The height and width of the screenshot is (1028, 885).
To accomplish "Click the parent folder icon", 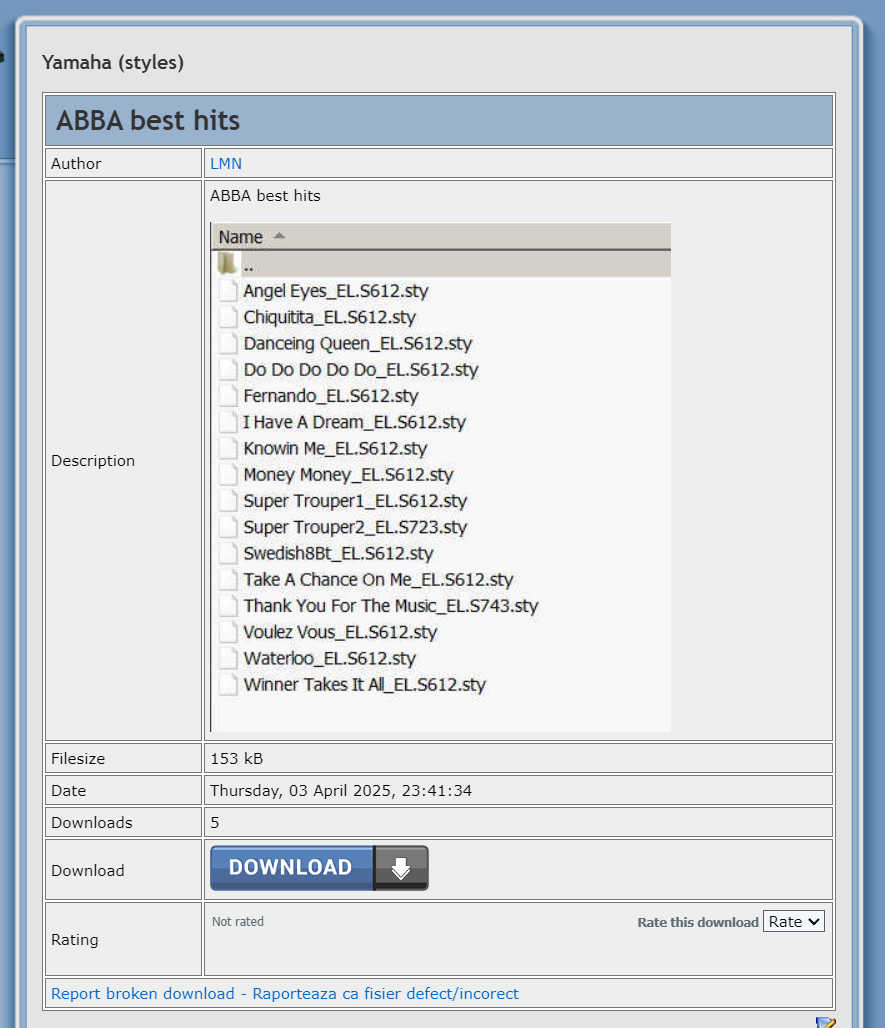I will click(227, 264).
